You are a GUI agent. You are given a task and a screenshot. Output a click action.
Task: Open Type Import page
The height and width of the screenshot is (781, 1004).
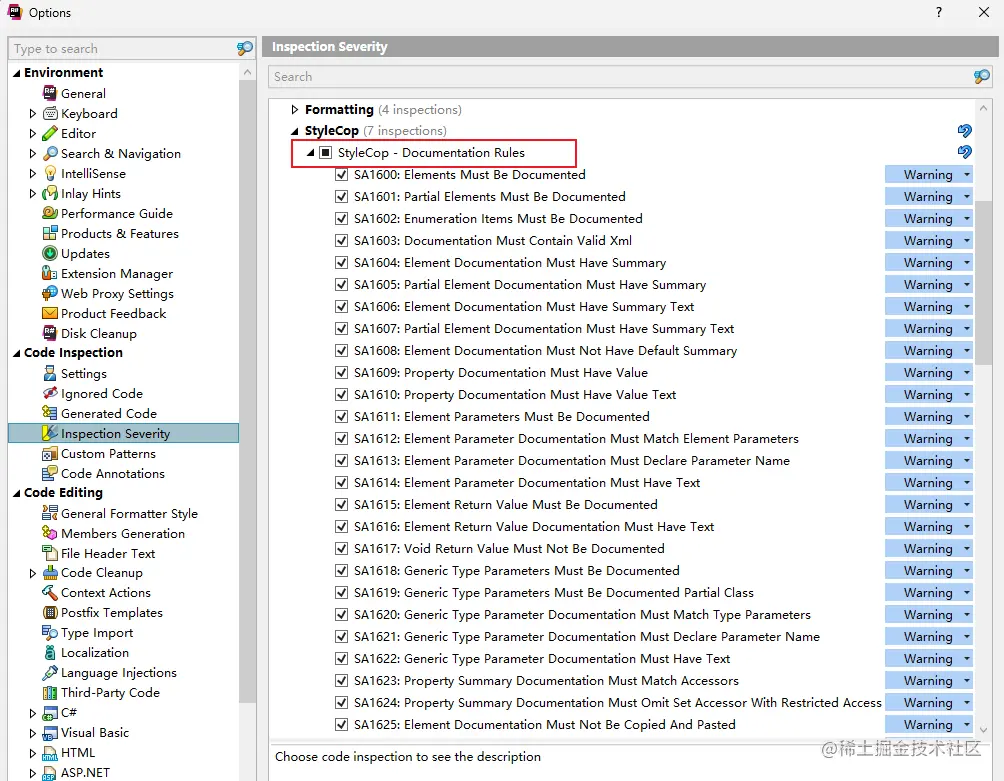click(97, 632)
